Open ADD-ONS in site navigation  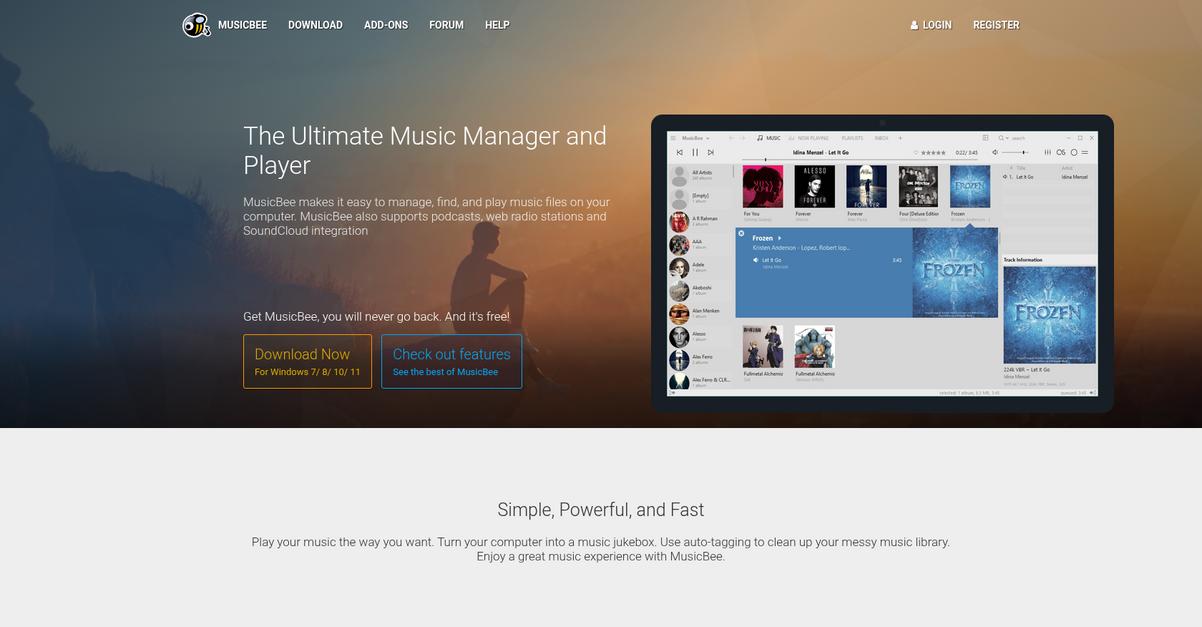tap(386, 25)
